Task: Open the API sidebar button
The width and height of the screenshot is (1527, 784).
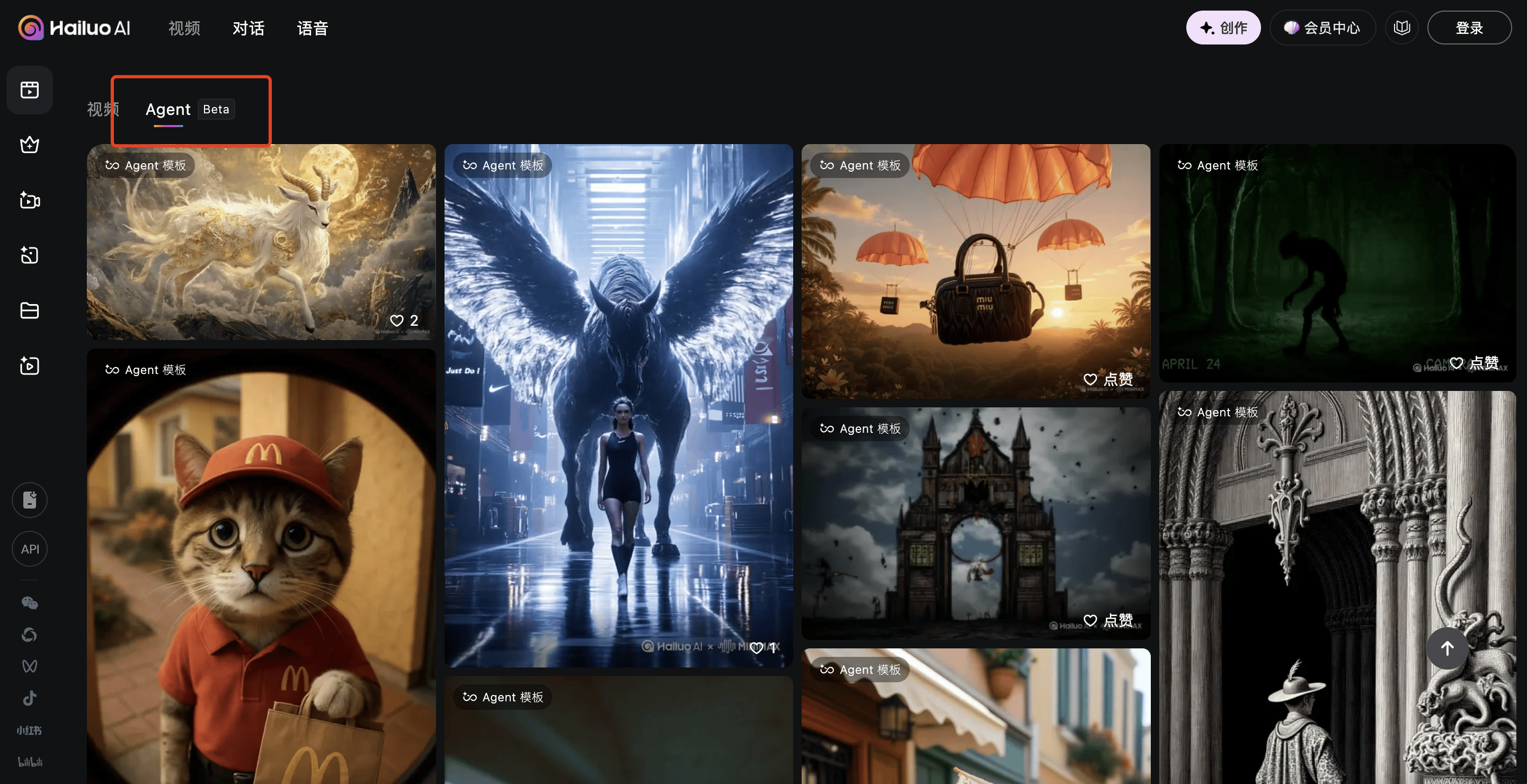Action: click(x=30, y=549)
